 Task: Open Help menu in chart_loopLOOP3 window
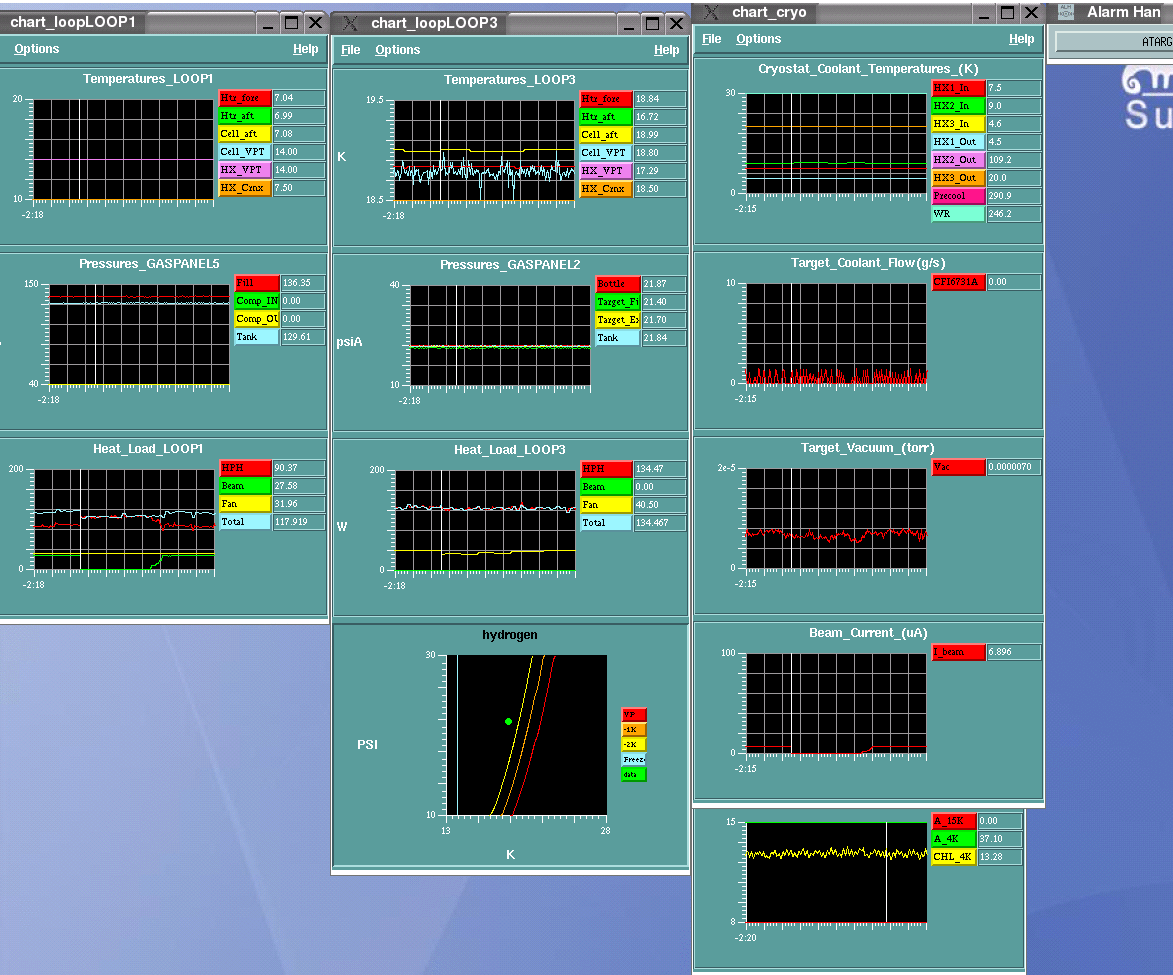pyautogui.click(x=667, y=49)
